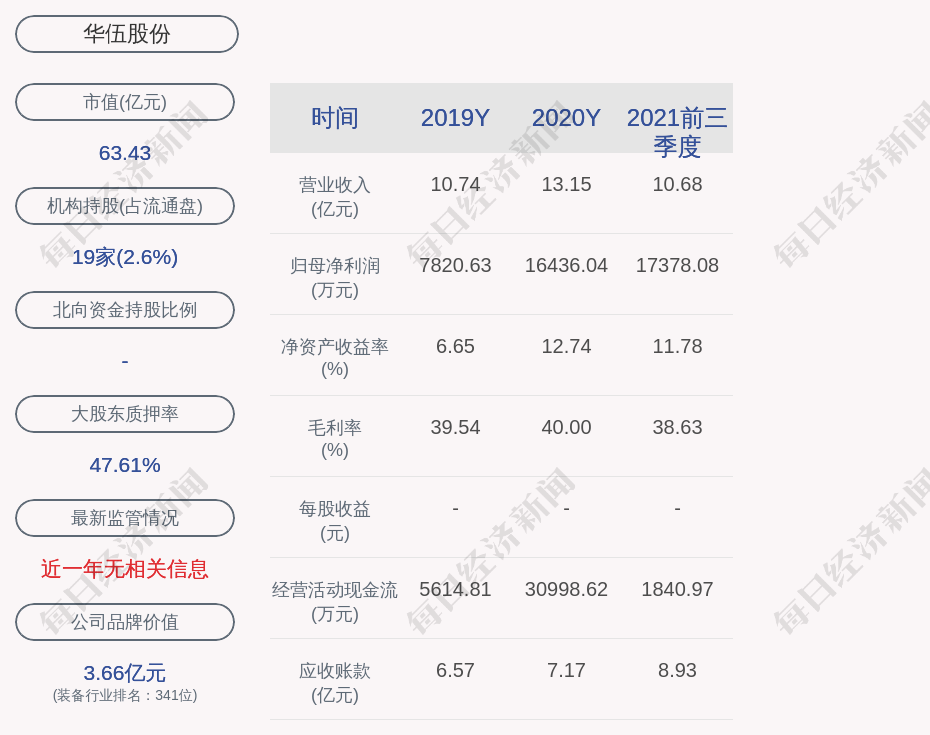Open the 最新监管情况 label
Viewport: 930px width, 735px height.
[125, 518]
